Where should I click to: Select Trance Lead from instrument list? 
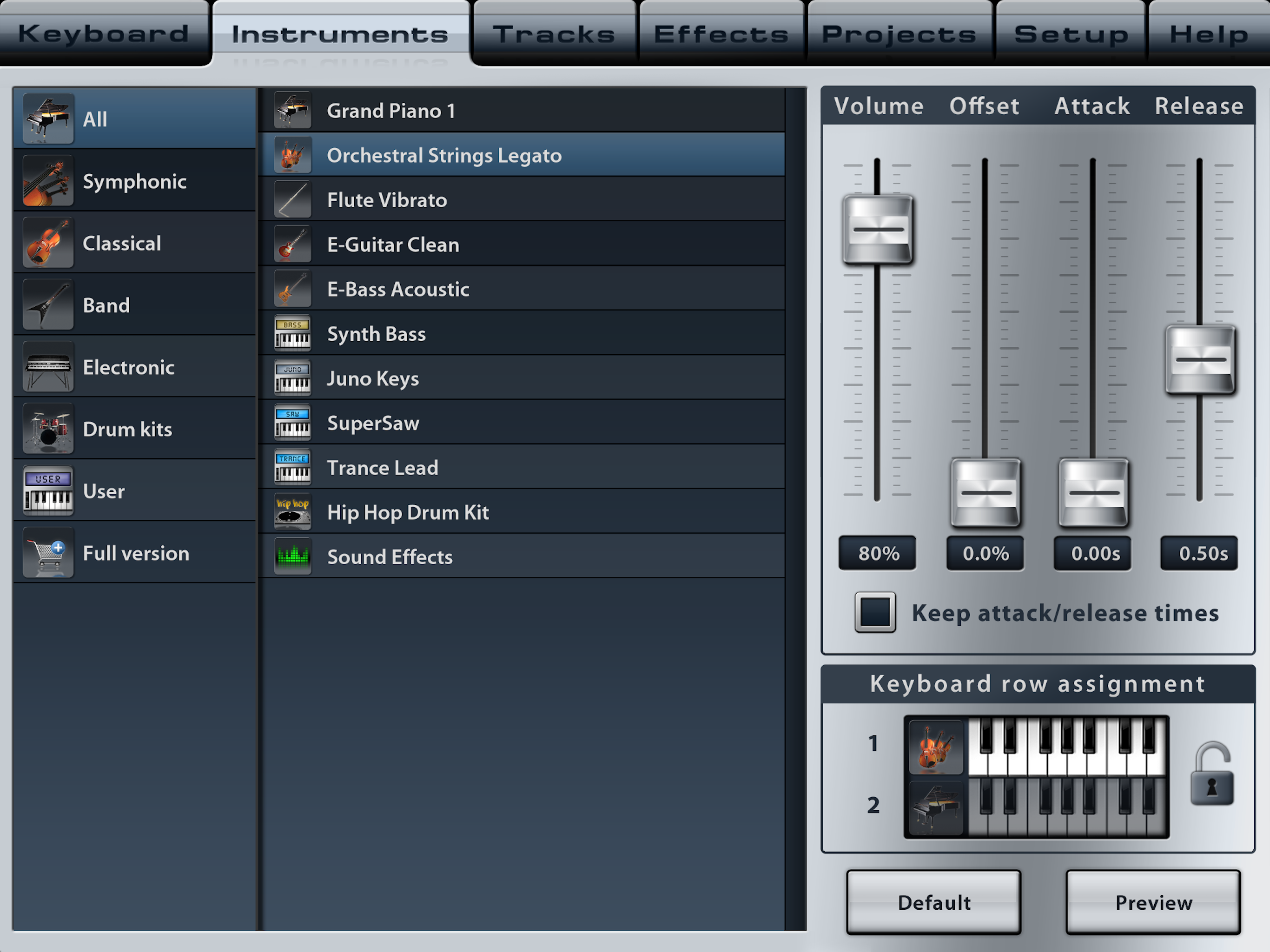383,468
